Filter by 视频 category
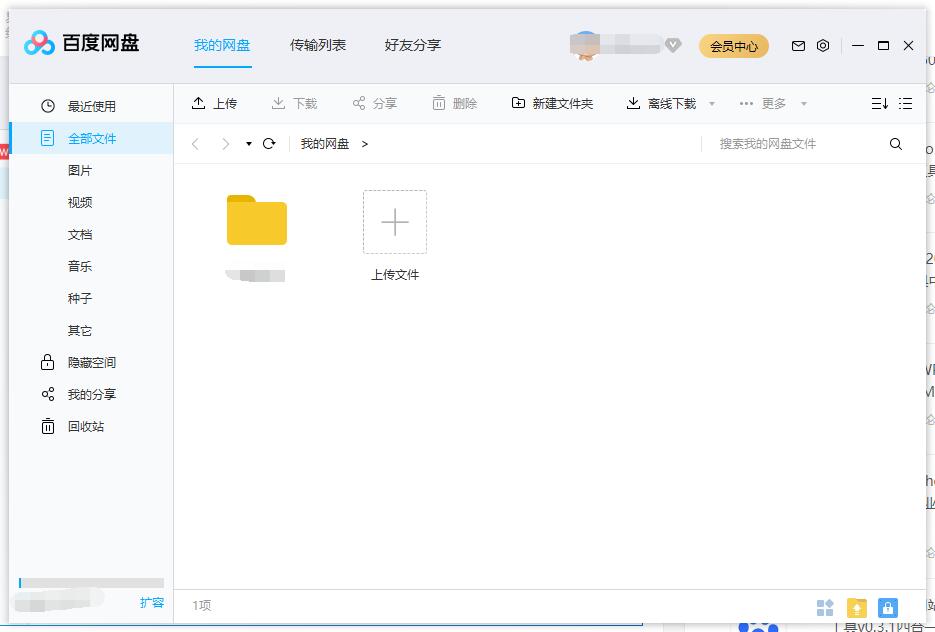 pos(80,203)
